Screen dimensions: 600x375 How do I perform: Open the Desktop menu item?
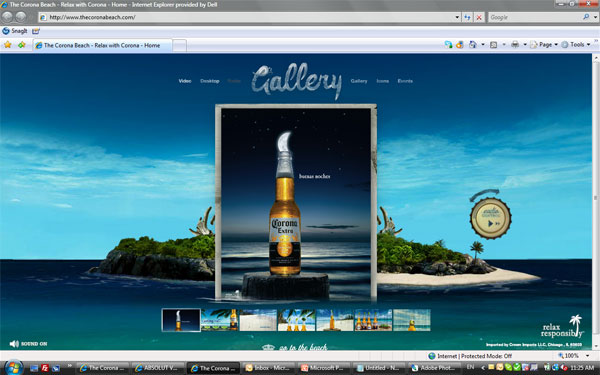pyautogui.click(x=210, y=81)
